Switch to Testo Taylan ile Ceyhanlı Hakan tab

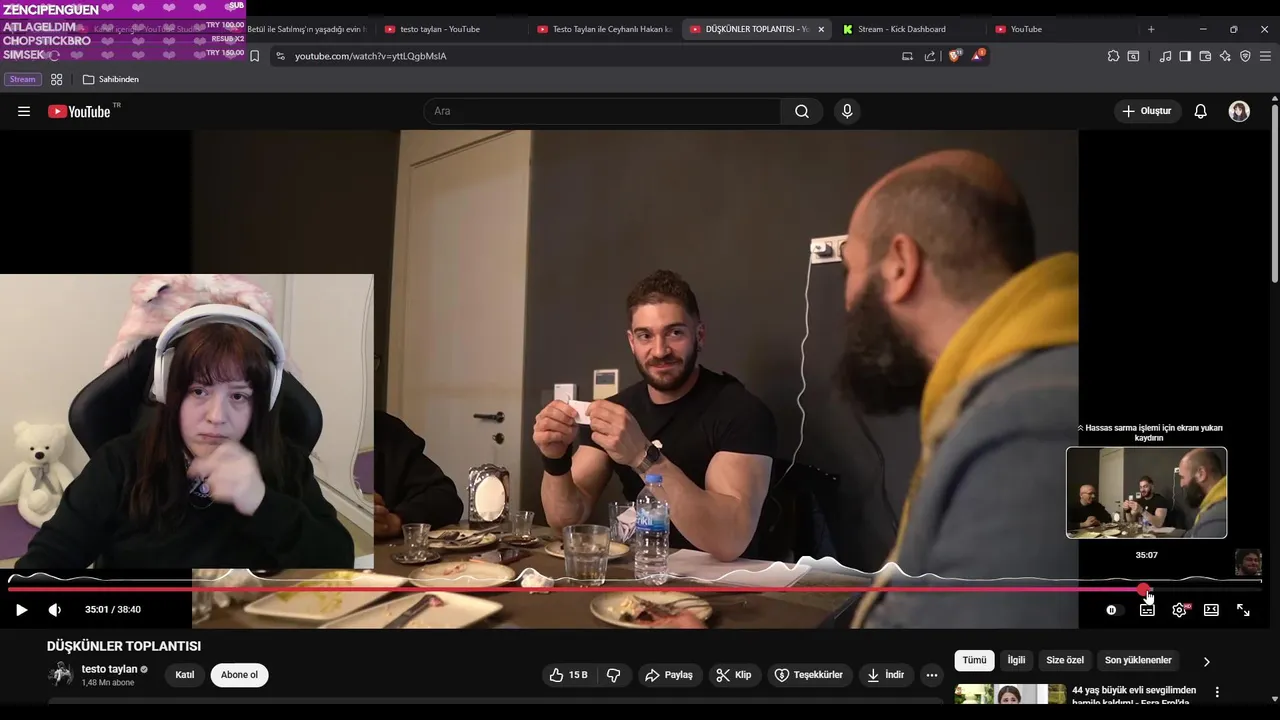click(x=604, y=29)
